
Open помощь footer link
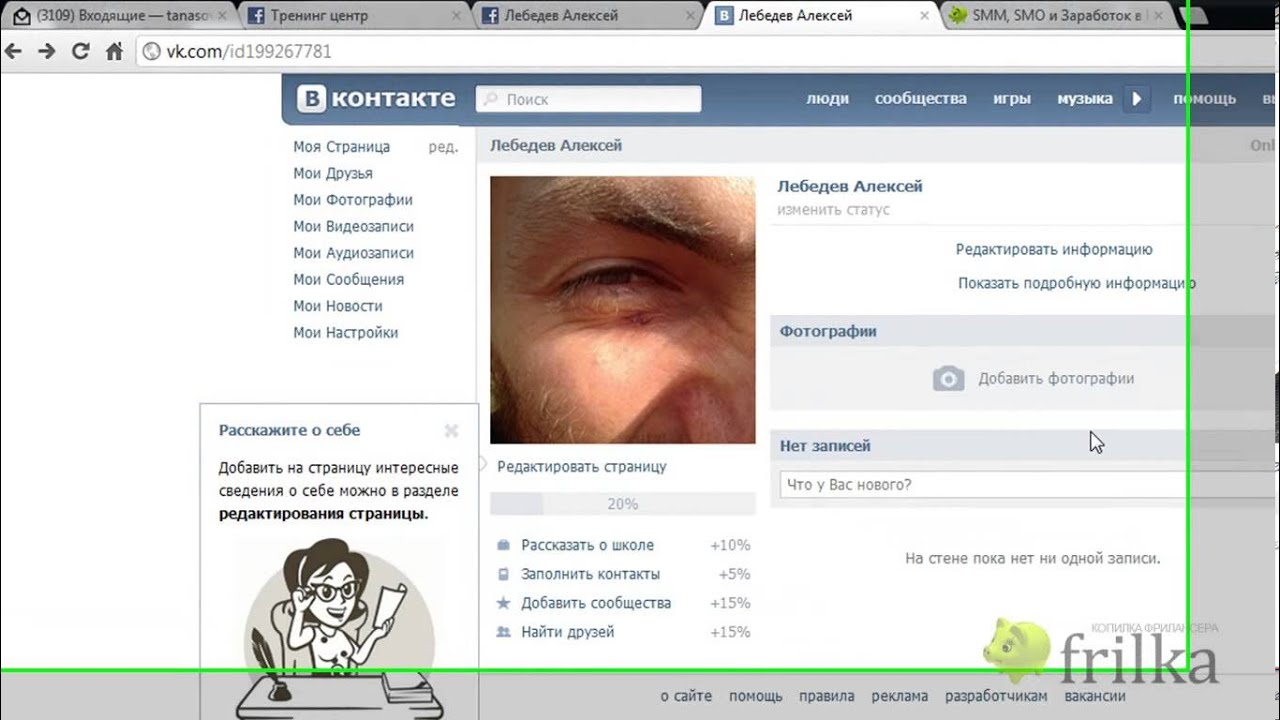pyautogui.click(x=756, y=696)
